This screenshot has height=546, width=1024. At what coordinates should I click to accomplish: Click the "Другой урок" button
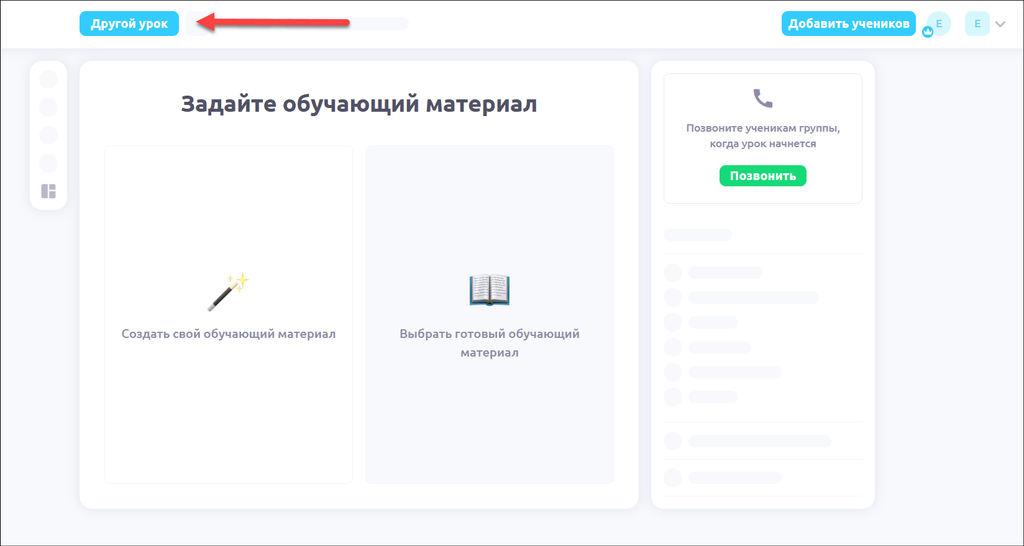click(x=129, y=24)
